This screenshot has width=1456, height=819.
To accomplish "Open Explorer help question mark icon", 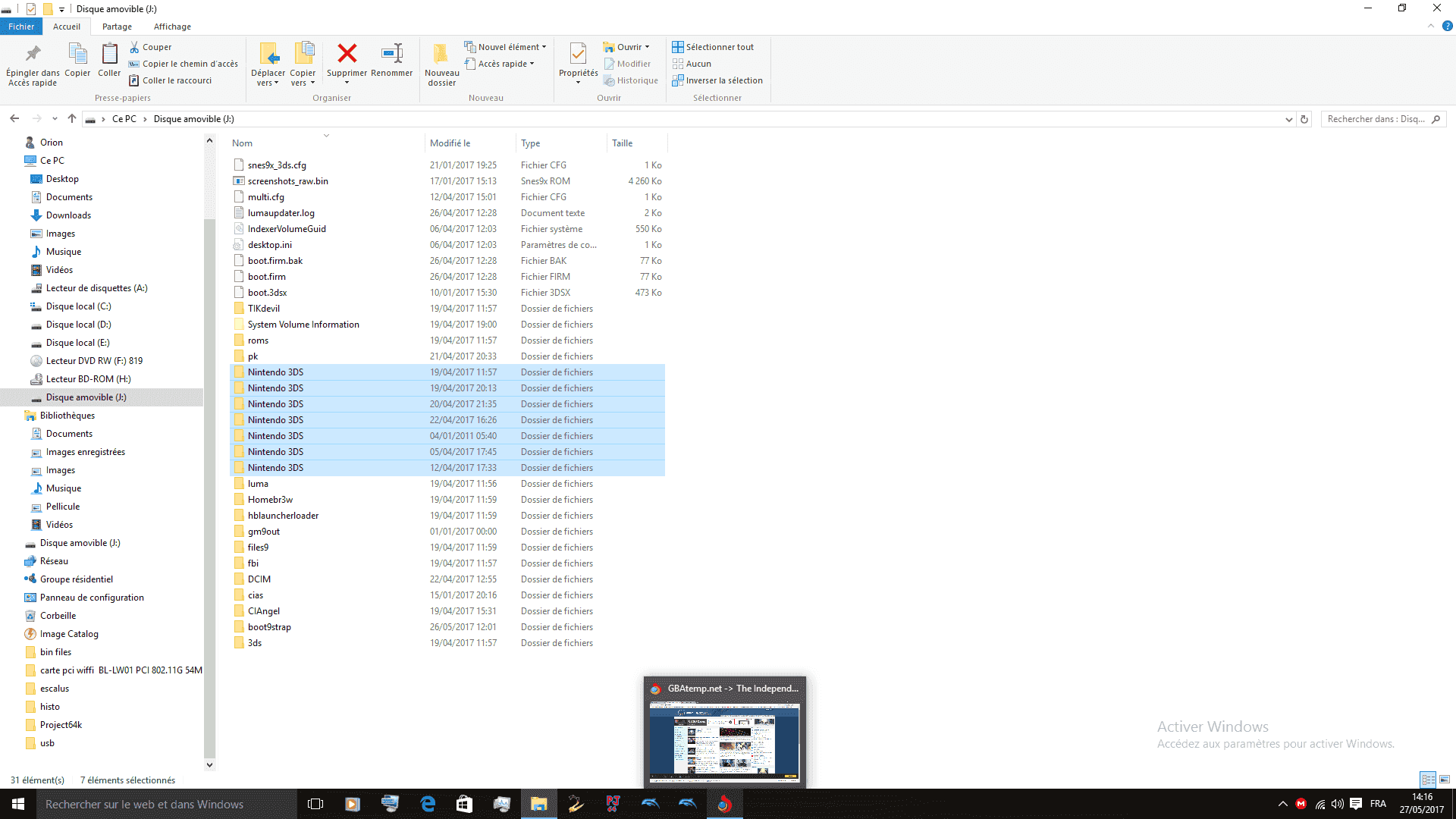I will click(x=1447, y=26).
